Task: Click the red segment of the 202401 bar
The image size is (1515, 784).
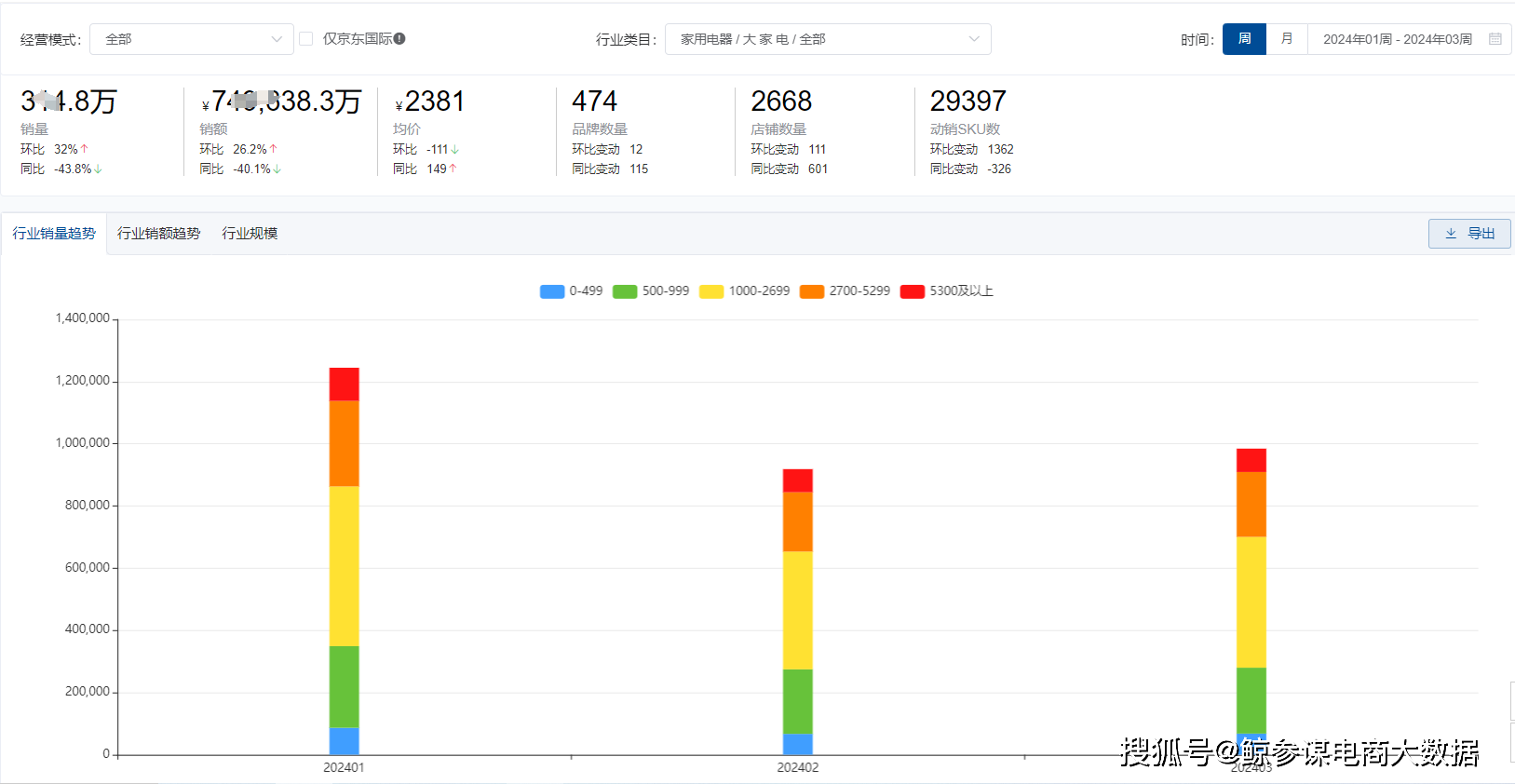Action: (345, 385)
